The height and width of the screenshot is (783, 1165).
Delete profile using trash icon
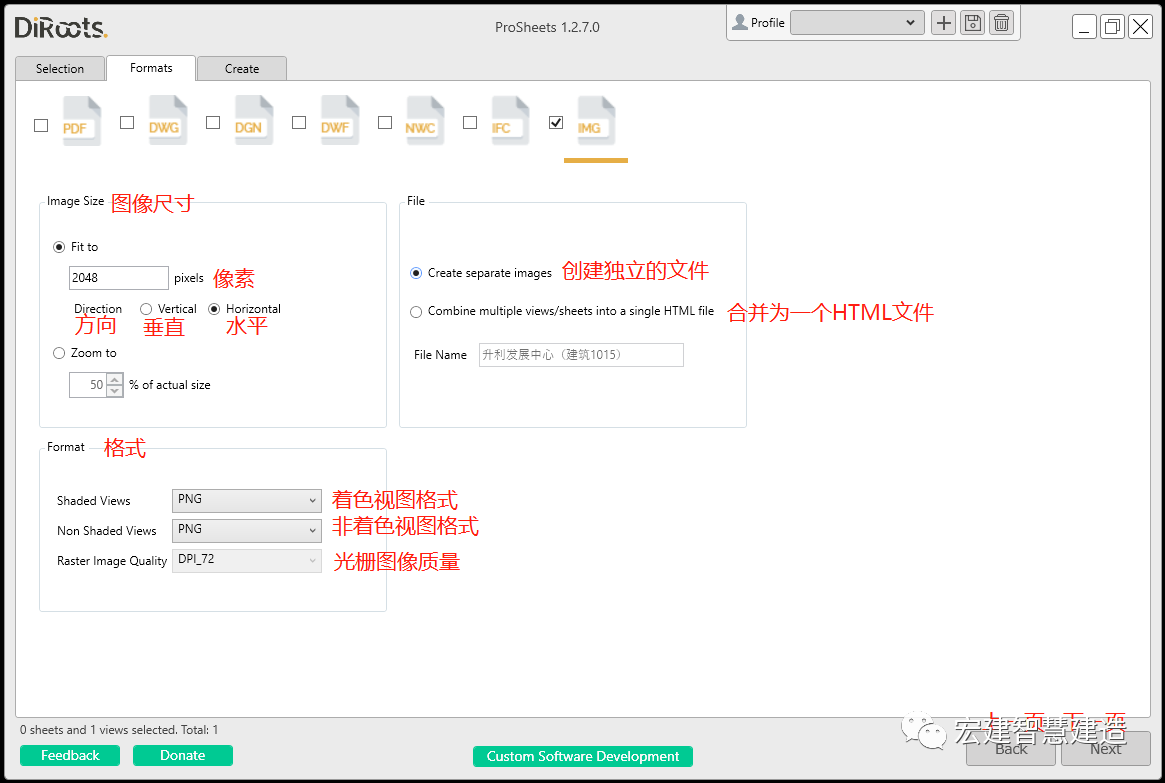pyautogui.click(x=1002, y=23)
